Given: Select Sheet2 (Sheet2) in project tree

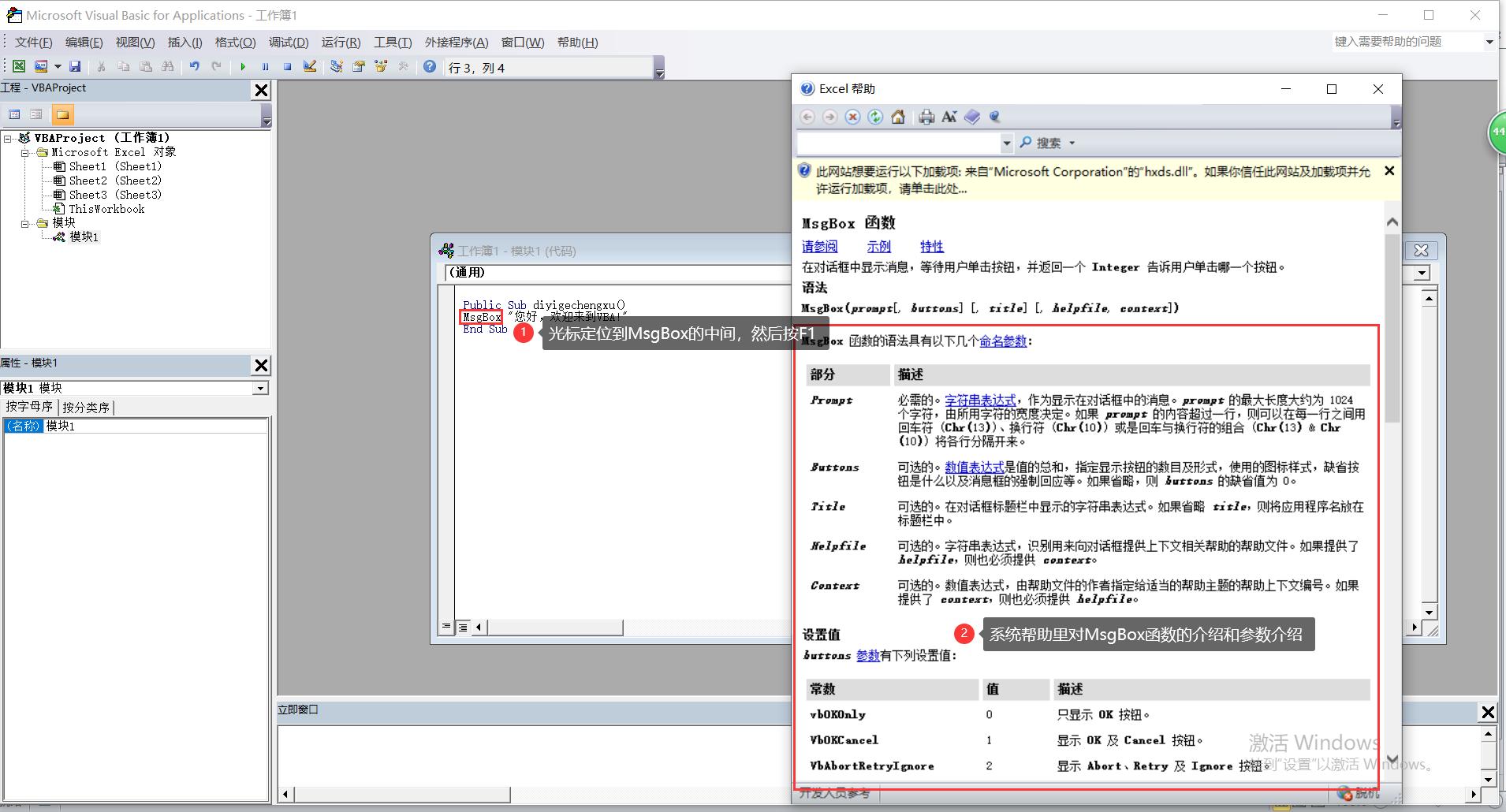Looking at the screenshot, I should coord(114,181).
